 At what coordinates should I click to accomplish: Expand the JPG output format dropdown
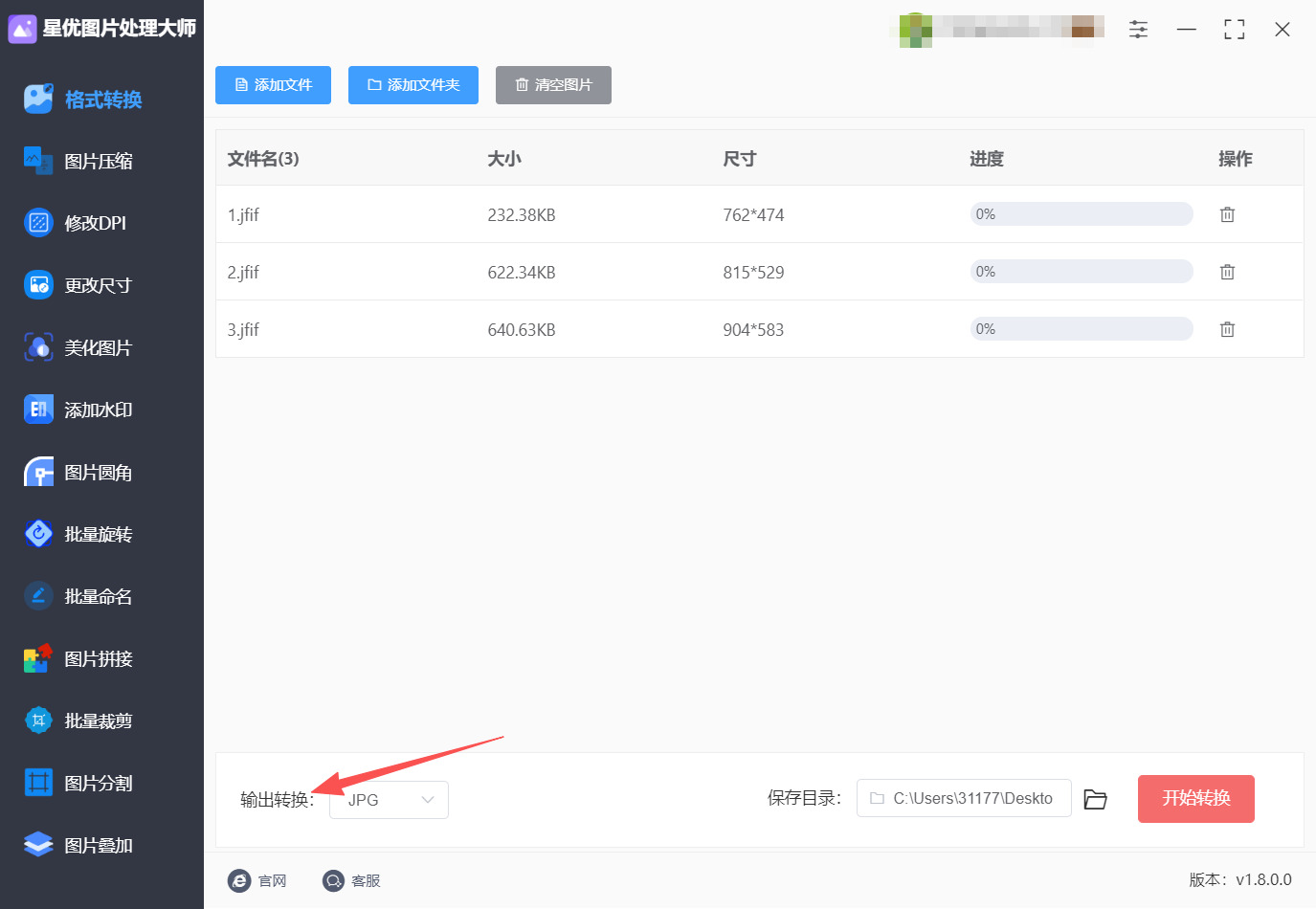[389, 800]
